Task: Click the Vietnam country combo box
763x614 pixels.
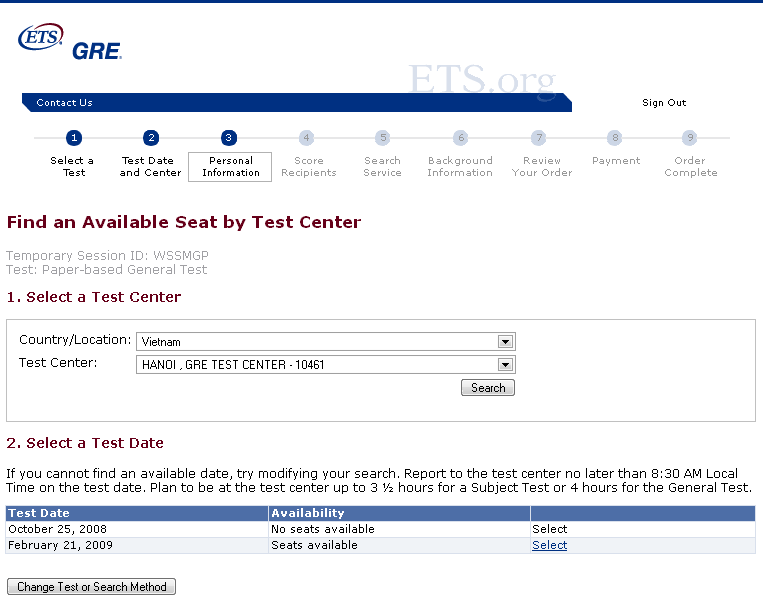Action: coord(326,342)
